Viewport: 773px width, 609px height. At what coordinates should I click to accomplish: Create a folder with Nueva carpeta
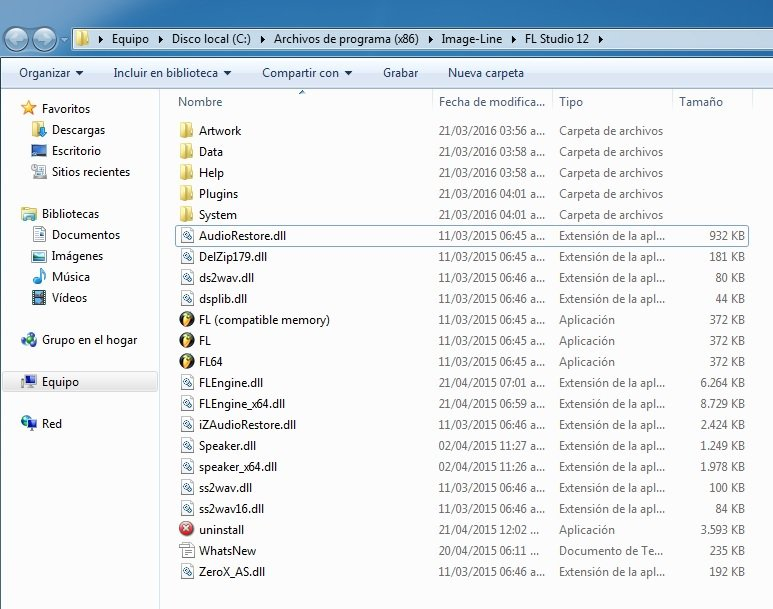(485, 73)
